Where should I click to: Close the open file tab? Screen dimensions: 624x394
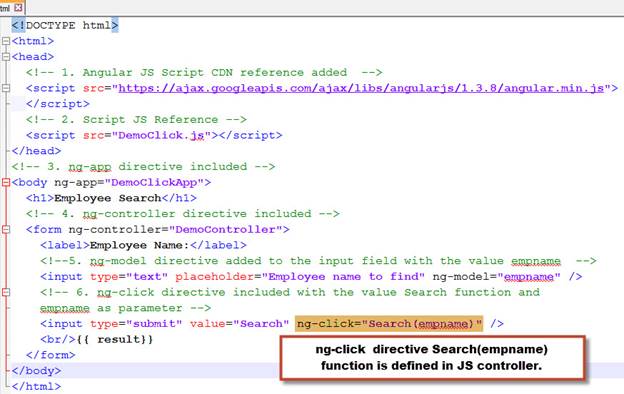coord(18,8)
